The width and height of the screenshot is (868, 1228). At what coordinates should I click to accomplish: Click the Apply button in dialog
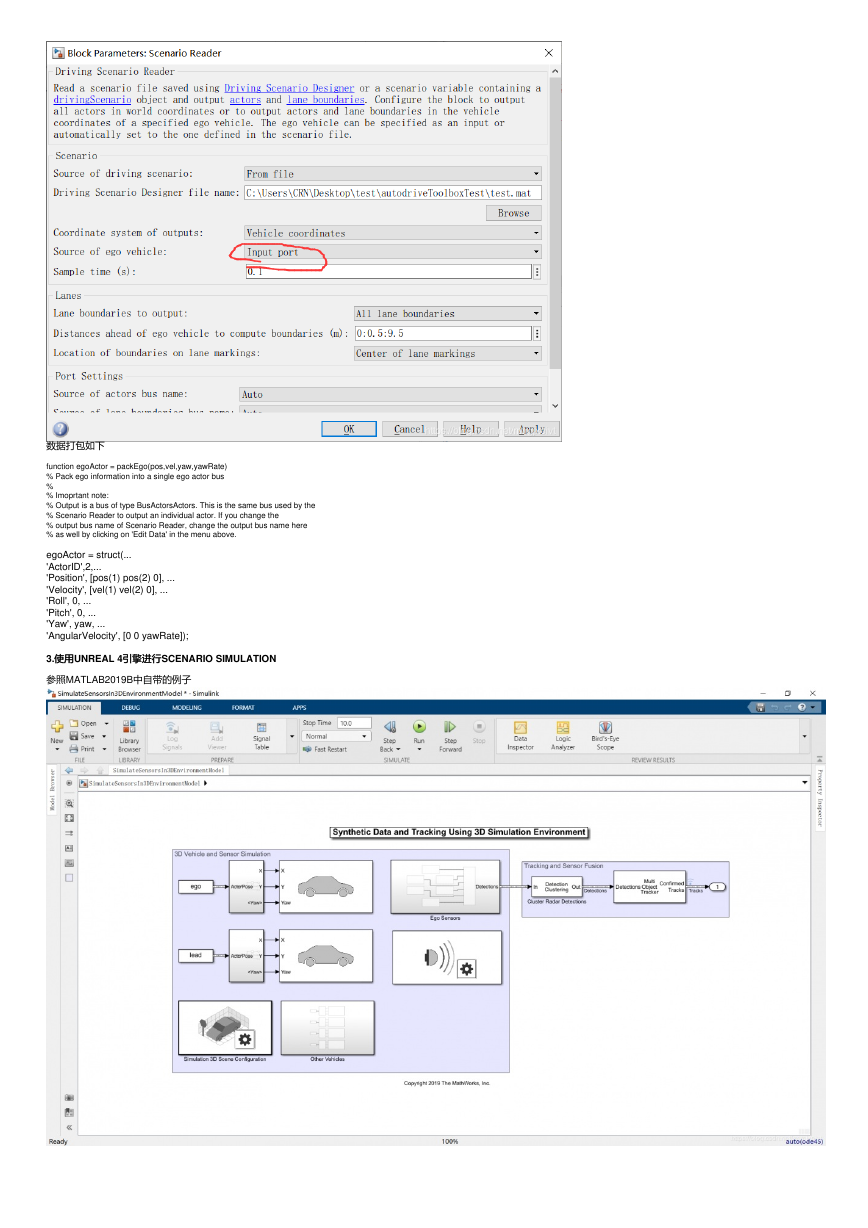(x=531, y=429)
